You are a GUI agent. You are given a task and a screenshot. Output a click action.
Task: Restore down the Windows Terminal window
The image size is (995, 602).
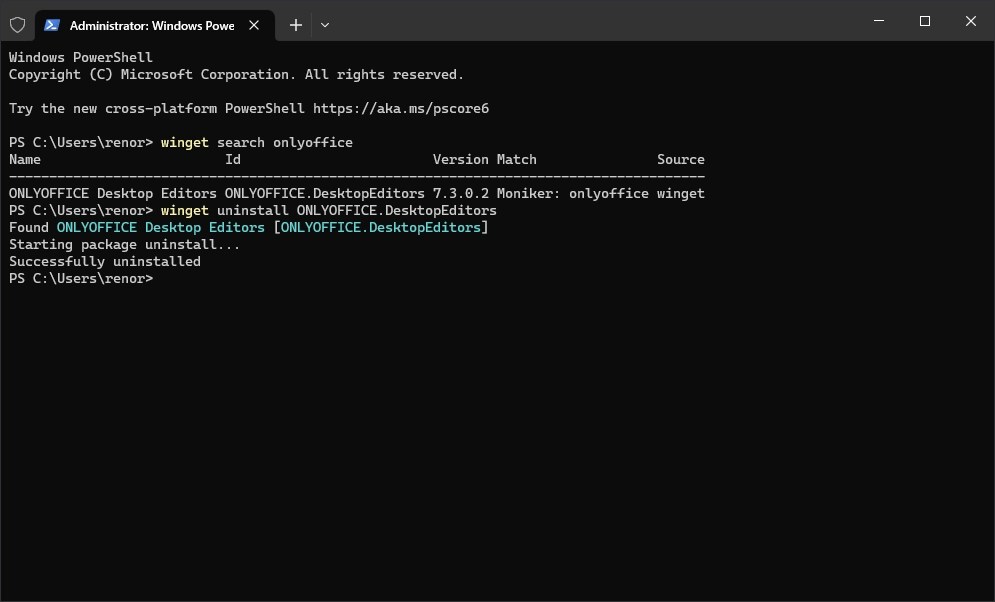click(x=923, y=20)
